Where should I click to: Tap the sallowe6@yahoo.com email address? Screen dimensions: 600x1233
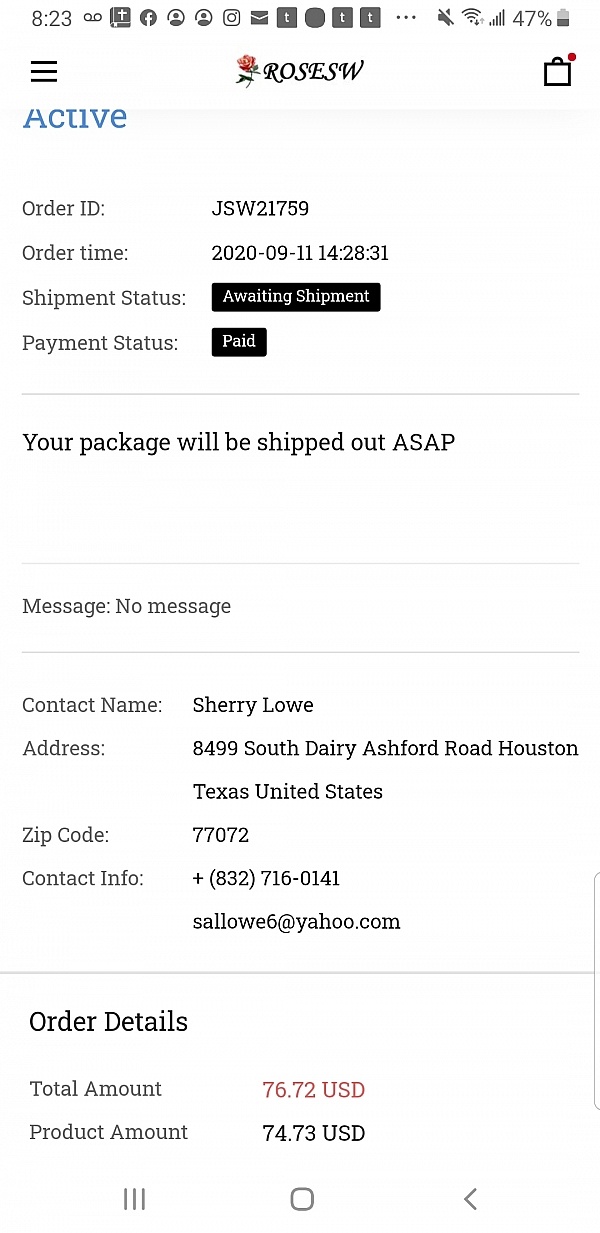tap(296, 922)
